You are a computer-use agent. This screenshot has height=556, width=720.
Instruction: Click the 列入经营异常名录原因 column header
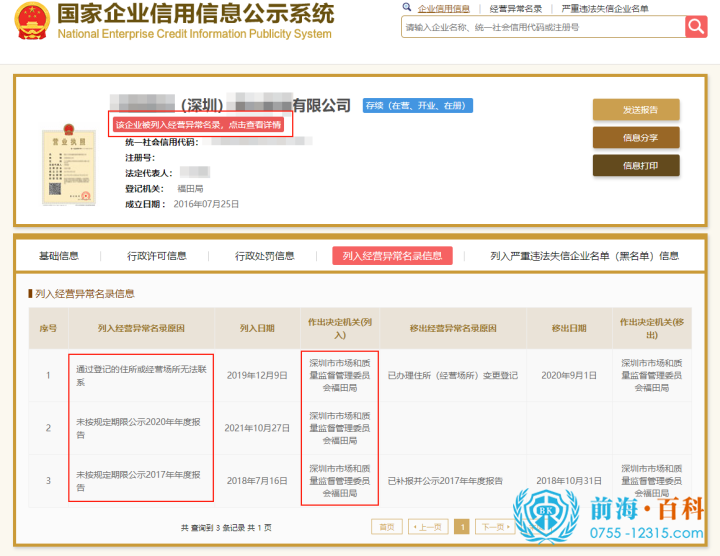pos(141,328)
